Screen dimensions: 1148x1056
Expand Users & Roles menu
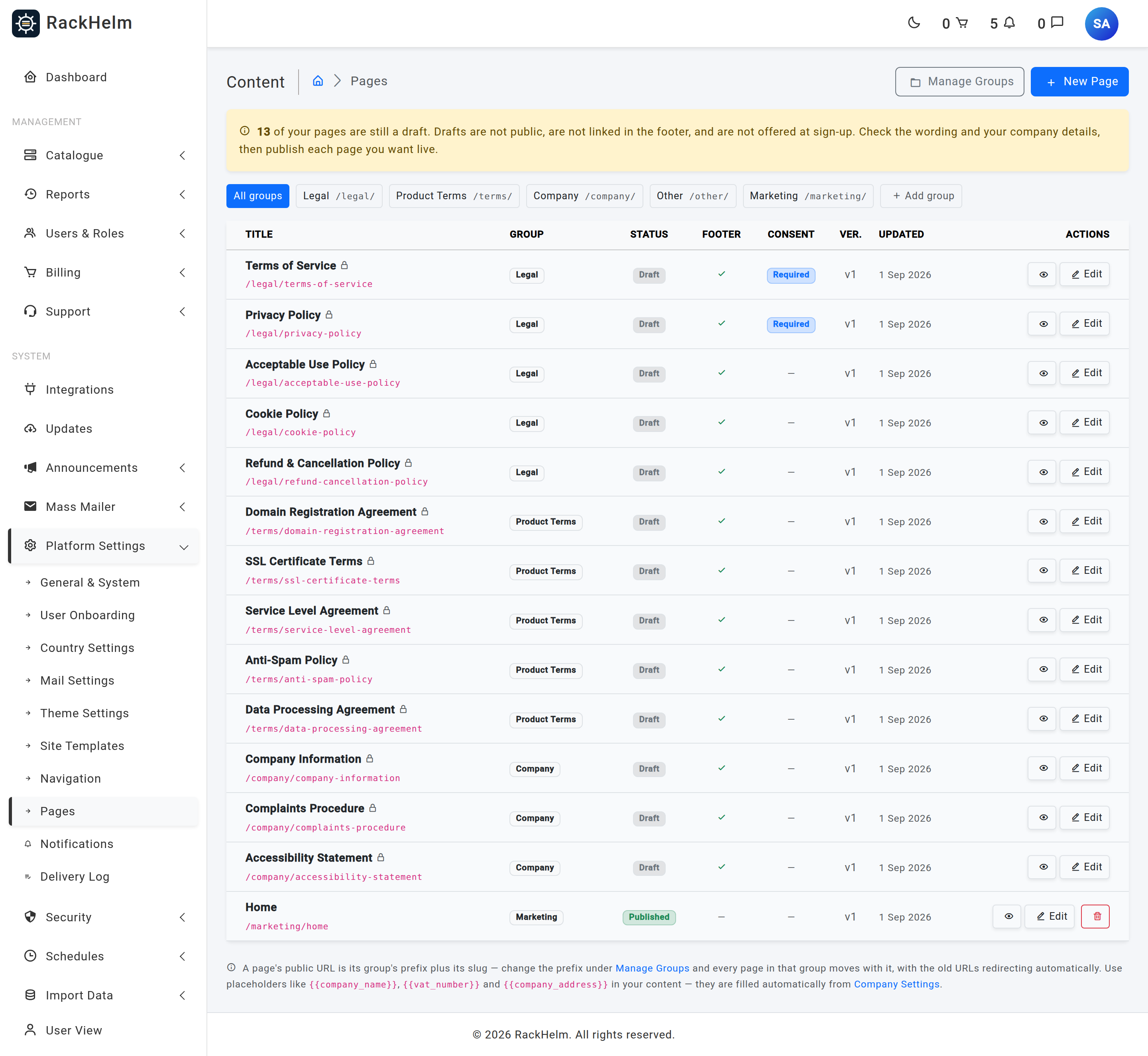(104, 233)
